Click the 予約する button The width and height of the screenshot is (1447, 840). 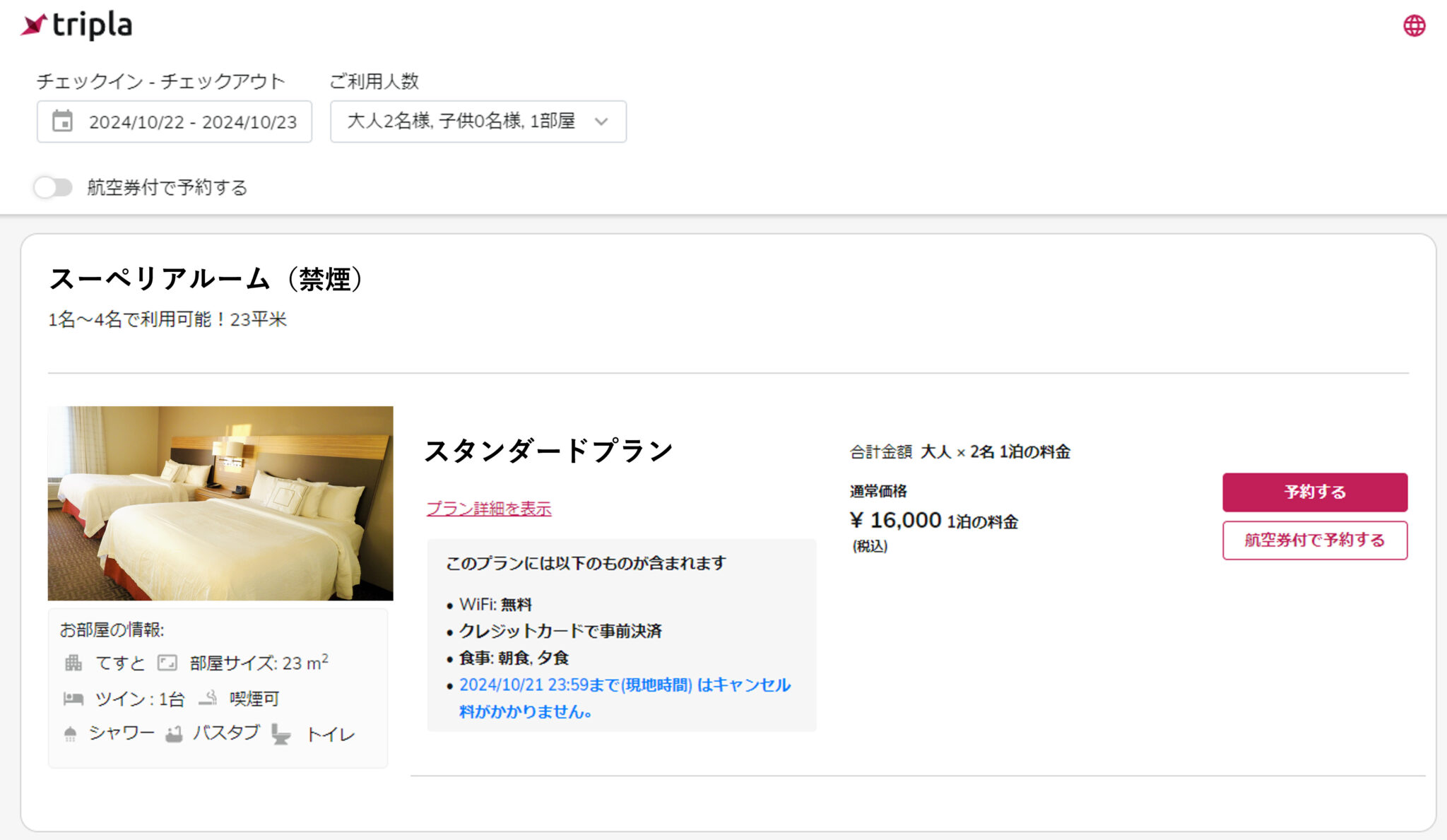coord(1315,492)
